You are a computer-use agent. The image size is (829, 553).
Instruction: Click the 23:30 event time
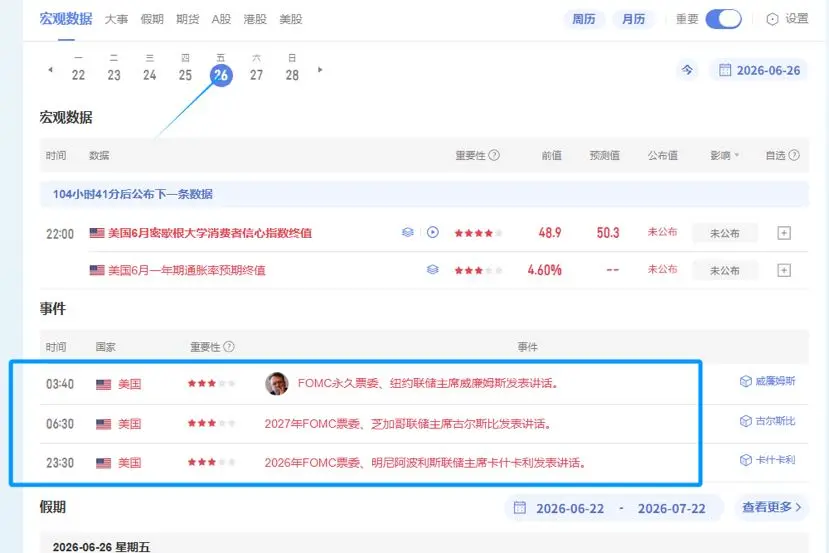point(60,463)
